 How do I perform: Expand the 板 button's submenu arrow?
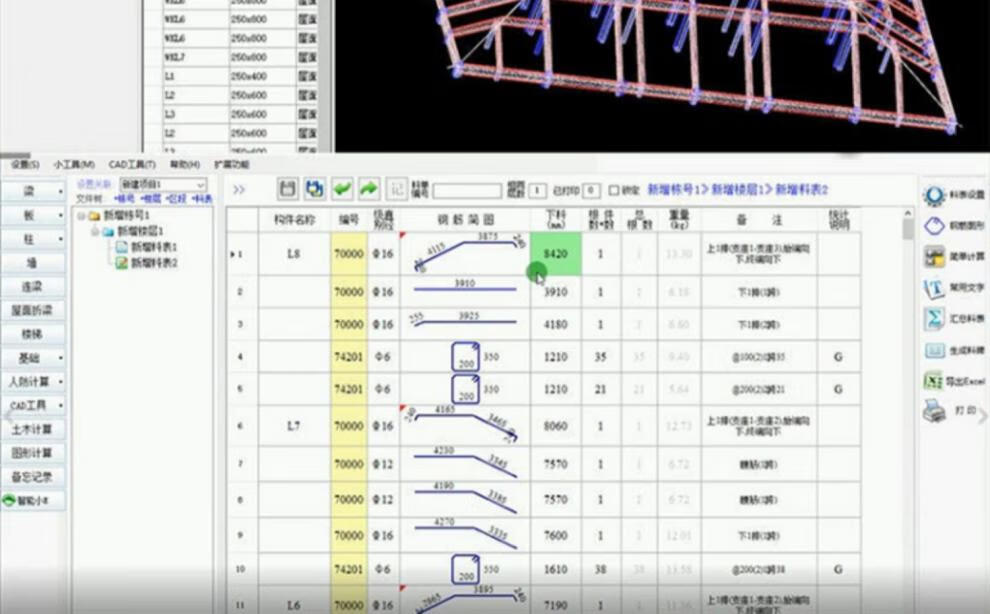60,215
